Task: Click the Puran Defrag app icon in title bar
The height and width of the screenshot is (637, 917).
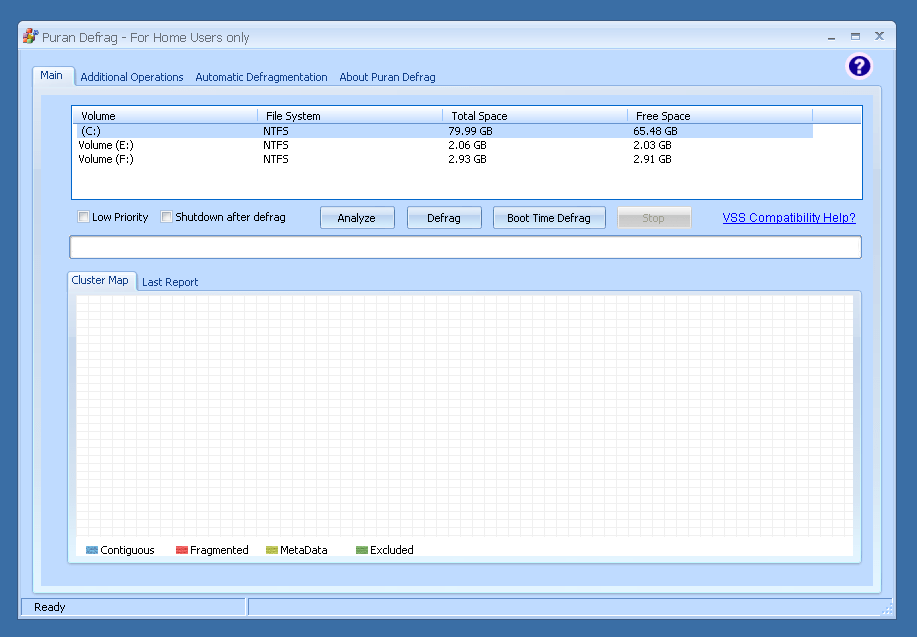Action: coord(30,37)
